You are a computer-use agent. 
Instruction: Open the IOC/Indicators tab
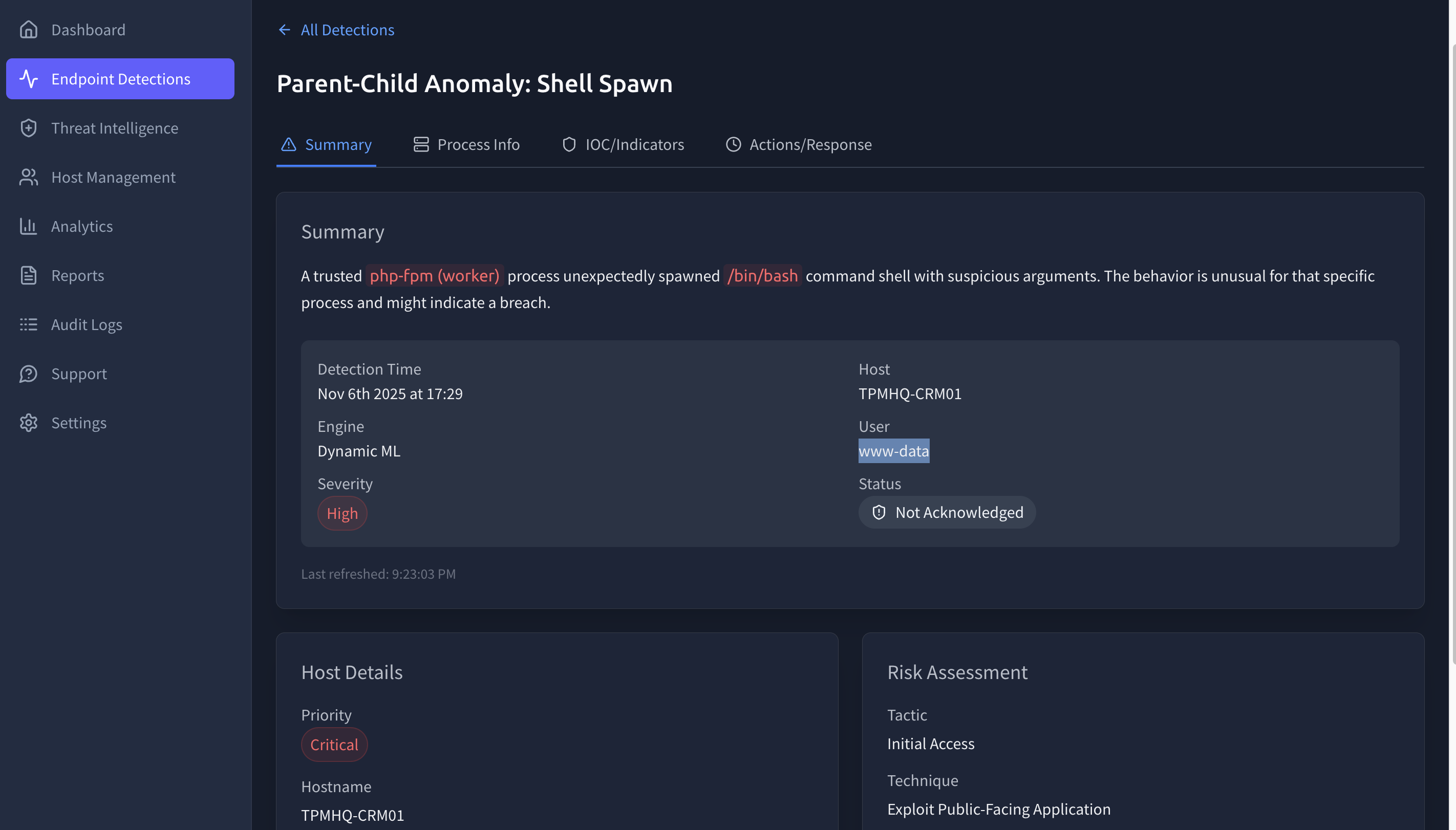coord(623,145)
